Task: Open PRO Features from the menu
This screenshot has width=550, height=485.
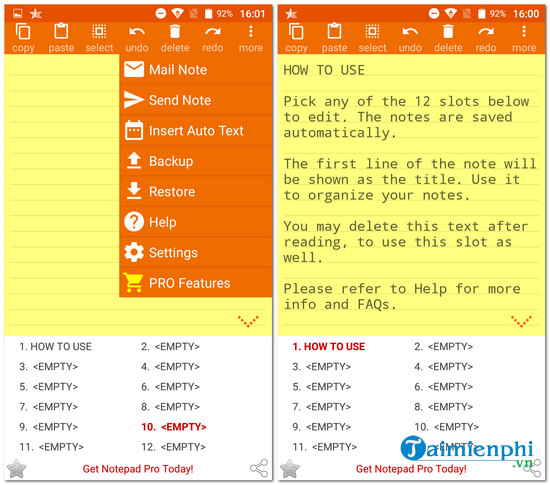Action: pos(196,283)
